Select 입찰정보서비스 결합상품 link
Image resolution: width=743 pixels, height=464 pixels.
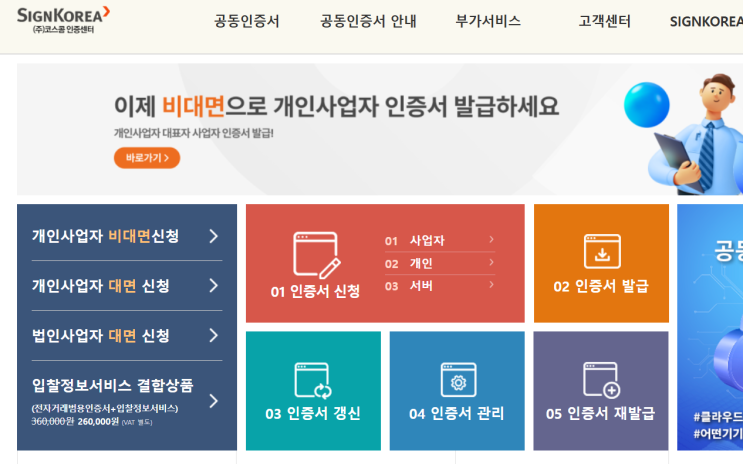(x=113, y=385)
